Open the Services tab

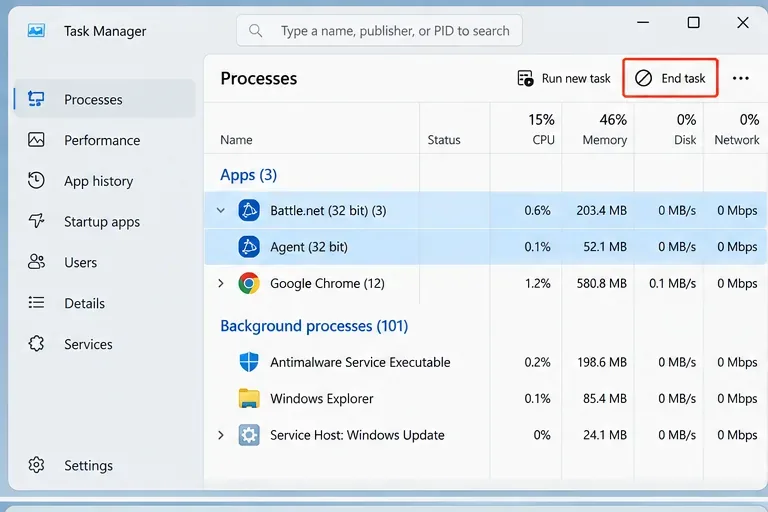[x=88, y=344]
